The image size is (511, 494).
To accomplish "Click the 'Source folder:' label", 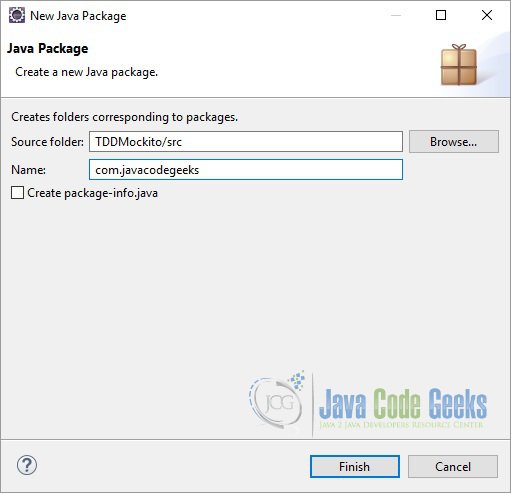I will 47,142.
